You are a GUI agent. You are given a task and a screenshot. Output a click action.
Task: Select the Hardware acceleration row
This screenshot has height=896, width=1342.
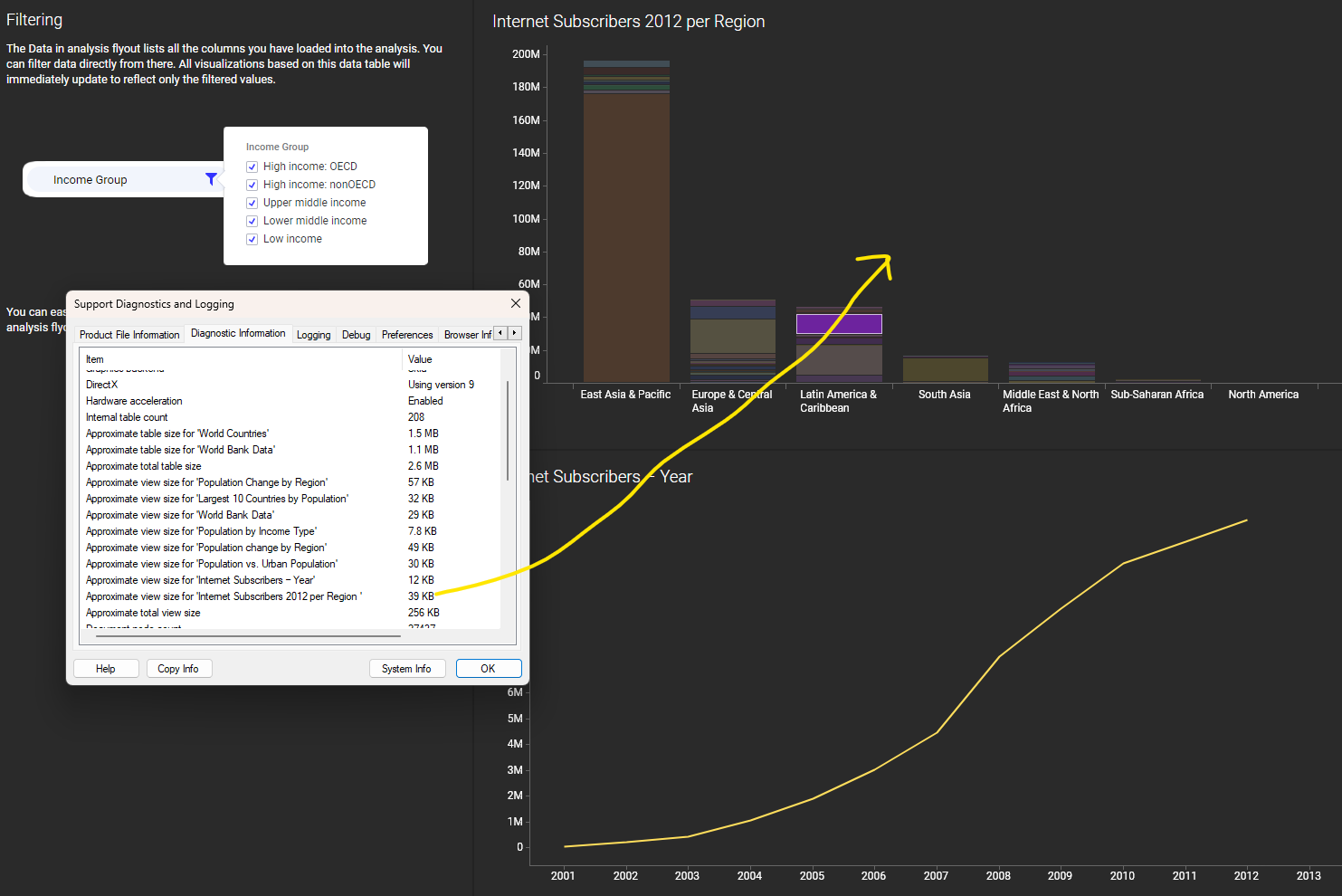[x=134, y=401]
